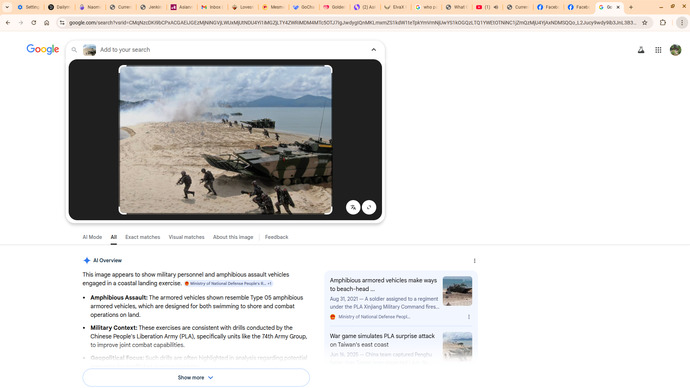This screenshot has height=388, width=690.
Task: Open a new browser tab
Action: (x=631, y=7)
